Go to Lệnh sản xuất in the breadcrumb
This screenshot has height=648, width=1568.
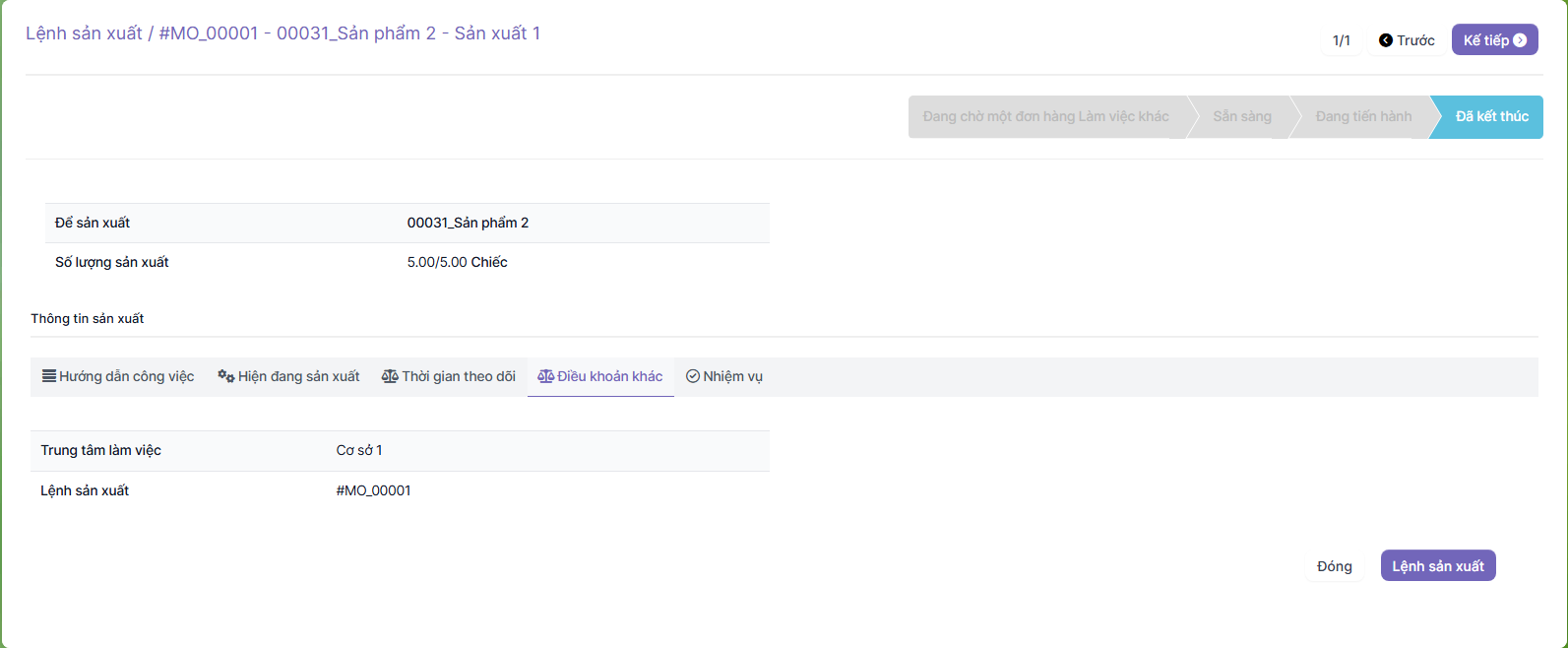pos(84,33)
